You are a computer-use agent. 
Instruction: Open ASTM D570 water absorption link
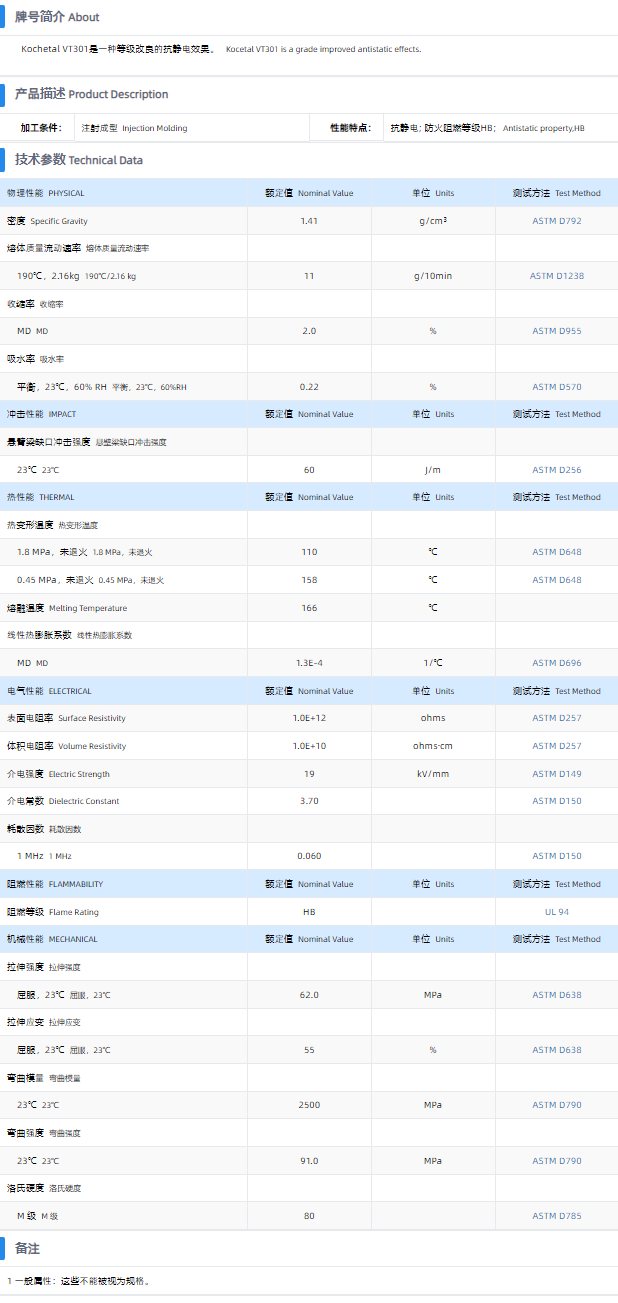click(x=556, y=387)
